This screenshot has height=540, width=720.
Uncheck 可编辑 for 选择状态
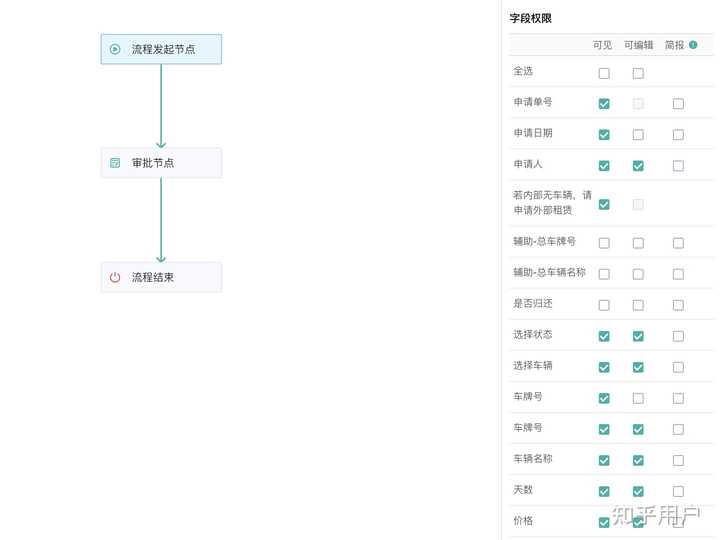tap(638, 336)
